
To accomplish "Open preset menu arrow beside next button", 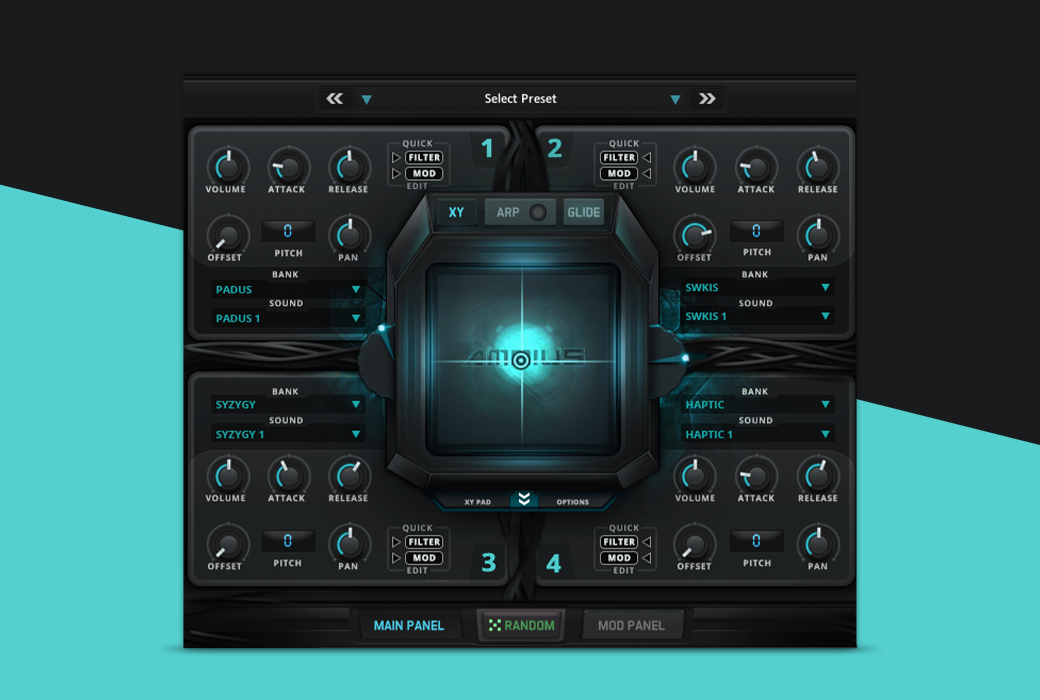I will (x=675, y=100).
